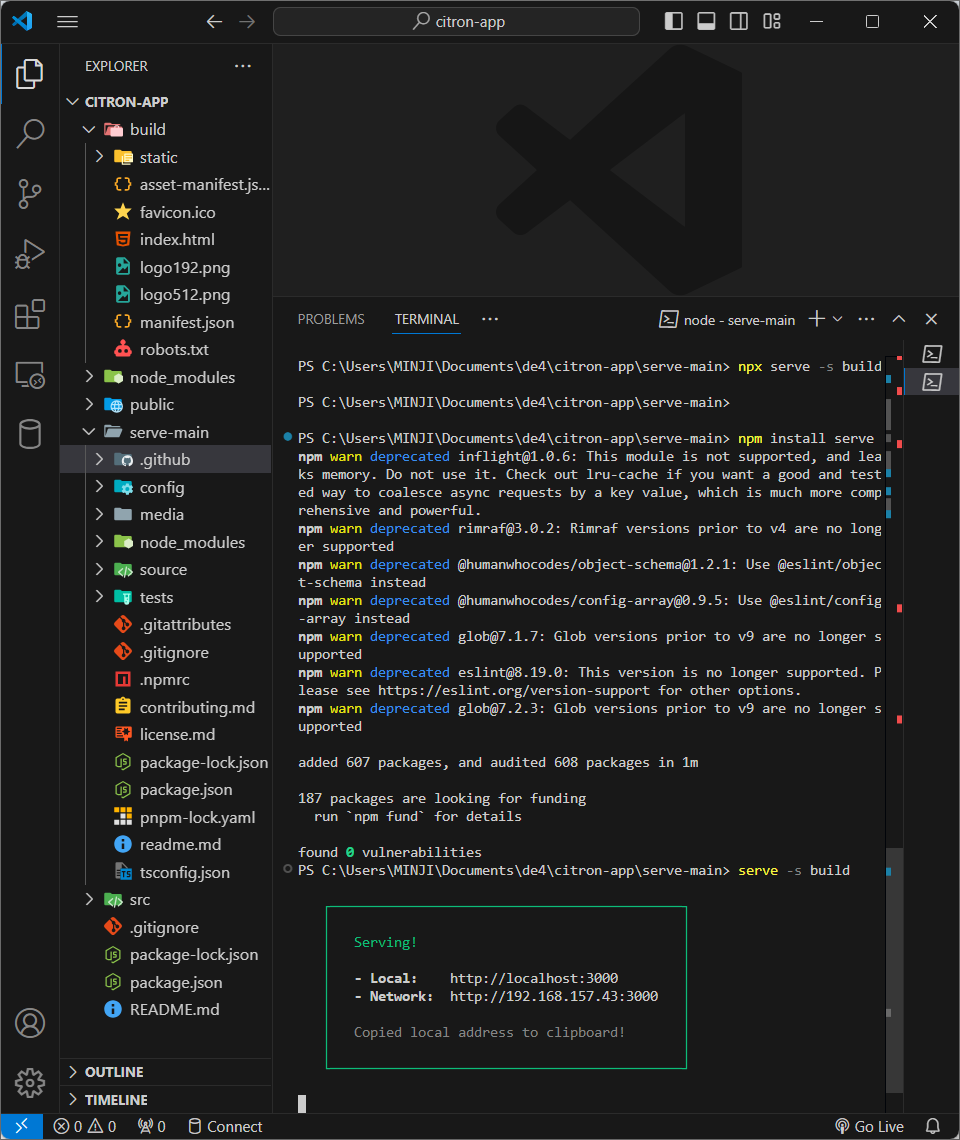Click the citron-app command center search box
This screenshot has width=960, height=1140.
(456, 22)
